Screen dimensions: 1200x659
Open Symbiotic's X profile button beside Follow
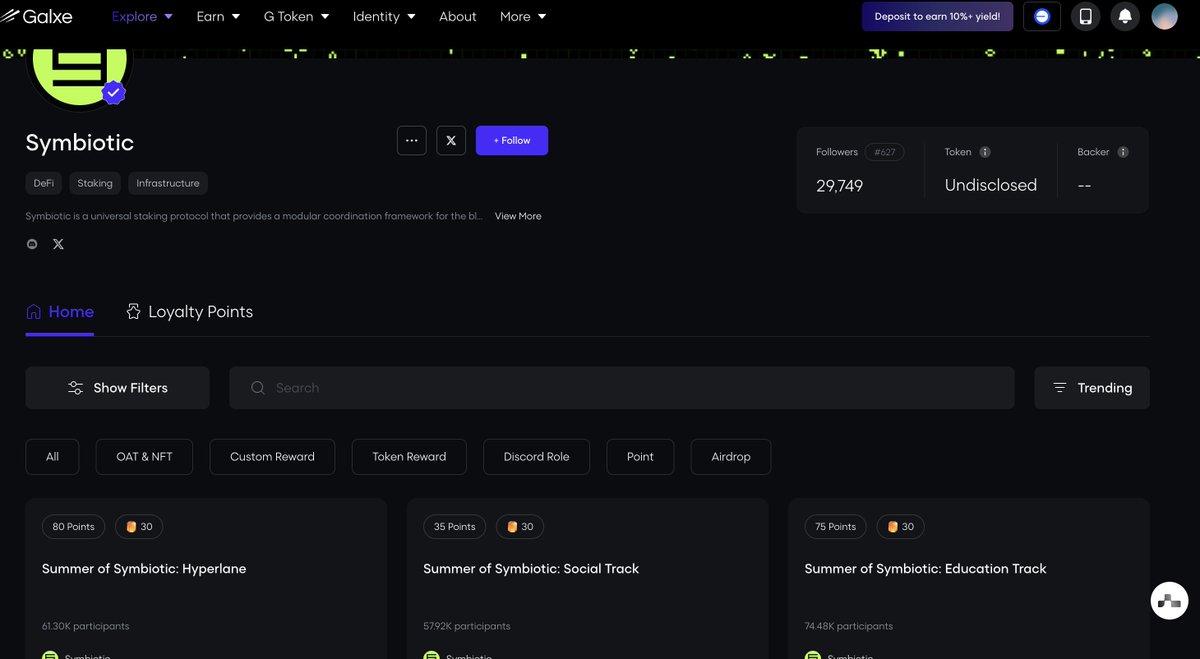pyautogui.click(x=451, y=140)
